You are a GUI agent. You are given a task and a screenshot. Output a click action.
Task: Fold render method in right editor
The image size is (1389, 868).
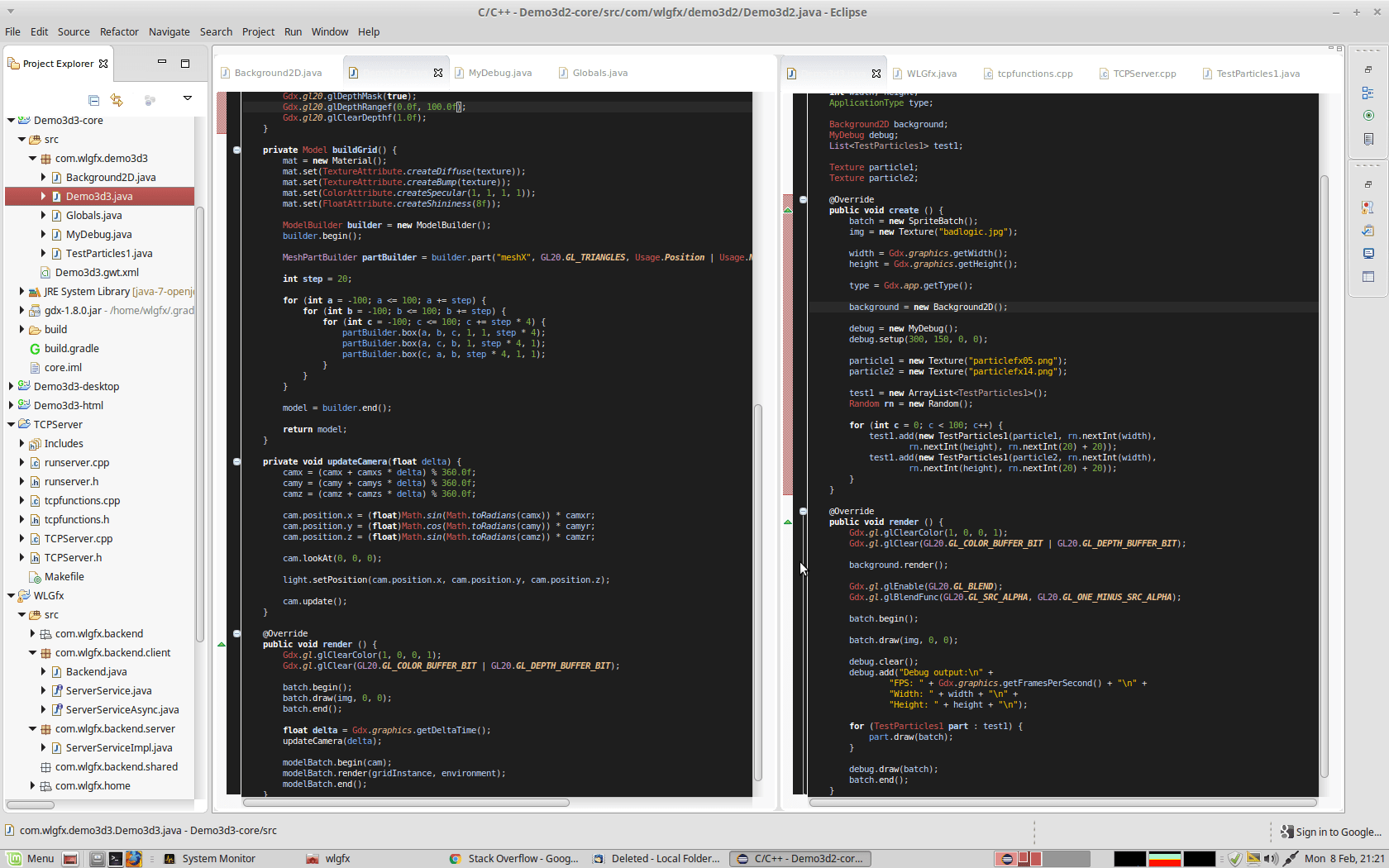click(803, 511)
